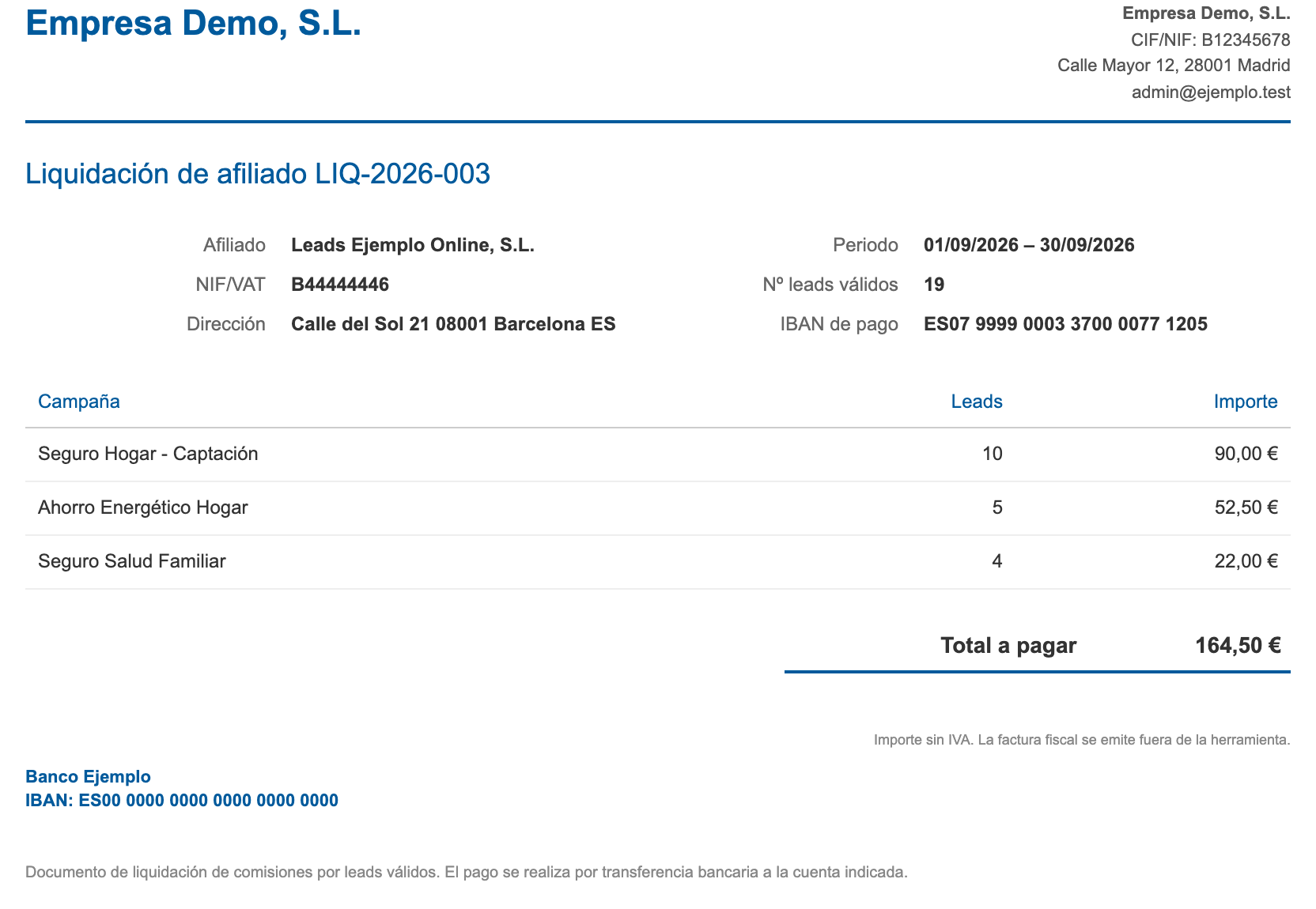Screen dimensions: 1316x909
Task: Click the Leads column header
Action: pyautogui.click(x=977, y=402)
